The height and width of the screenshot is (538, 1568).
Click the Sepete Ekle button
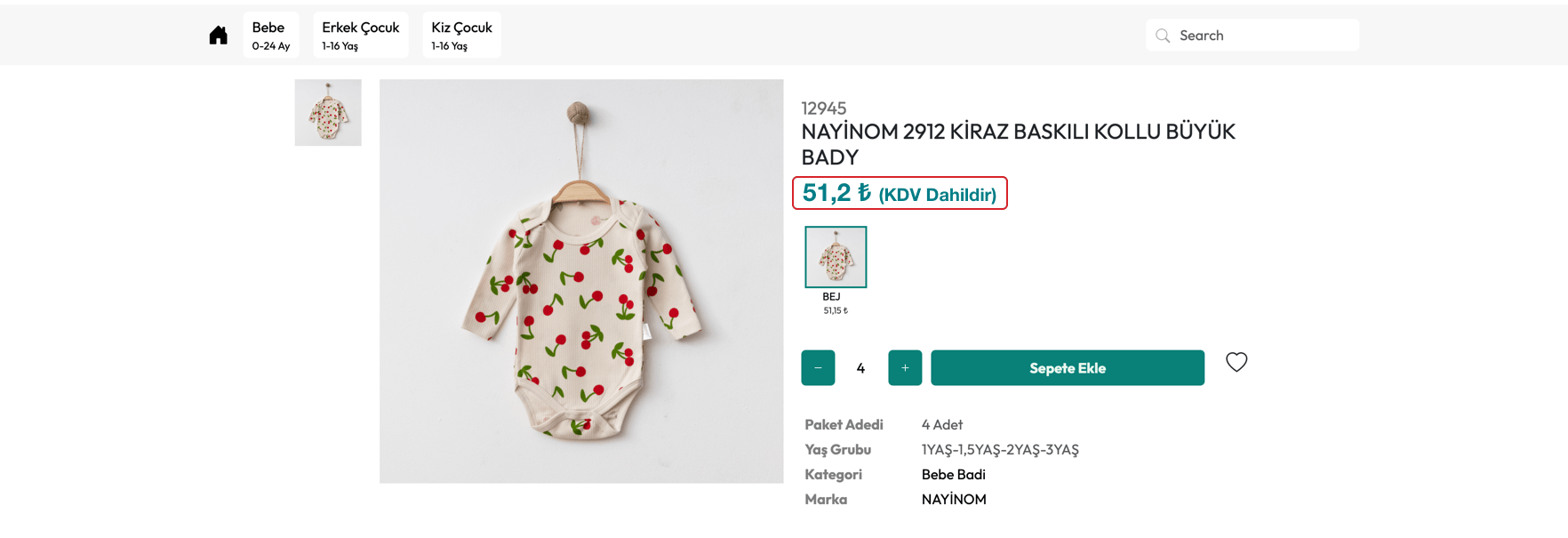[1067, 368]
